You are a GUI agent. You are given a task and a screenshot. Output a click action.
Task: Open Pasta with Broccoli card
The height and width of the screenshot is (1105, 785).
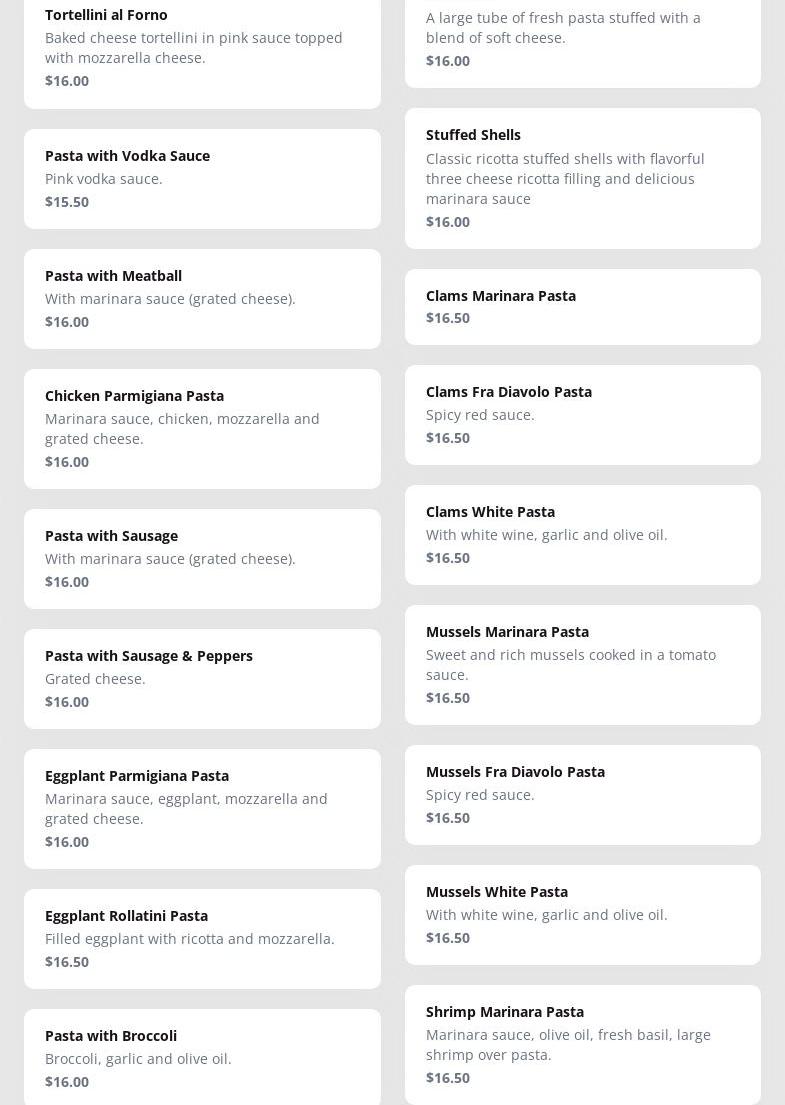coord(202,1057)
